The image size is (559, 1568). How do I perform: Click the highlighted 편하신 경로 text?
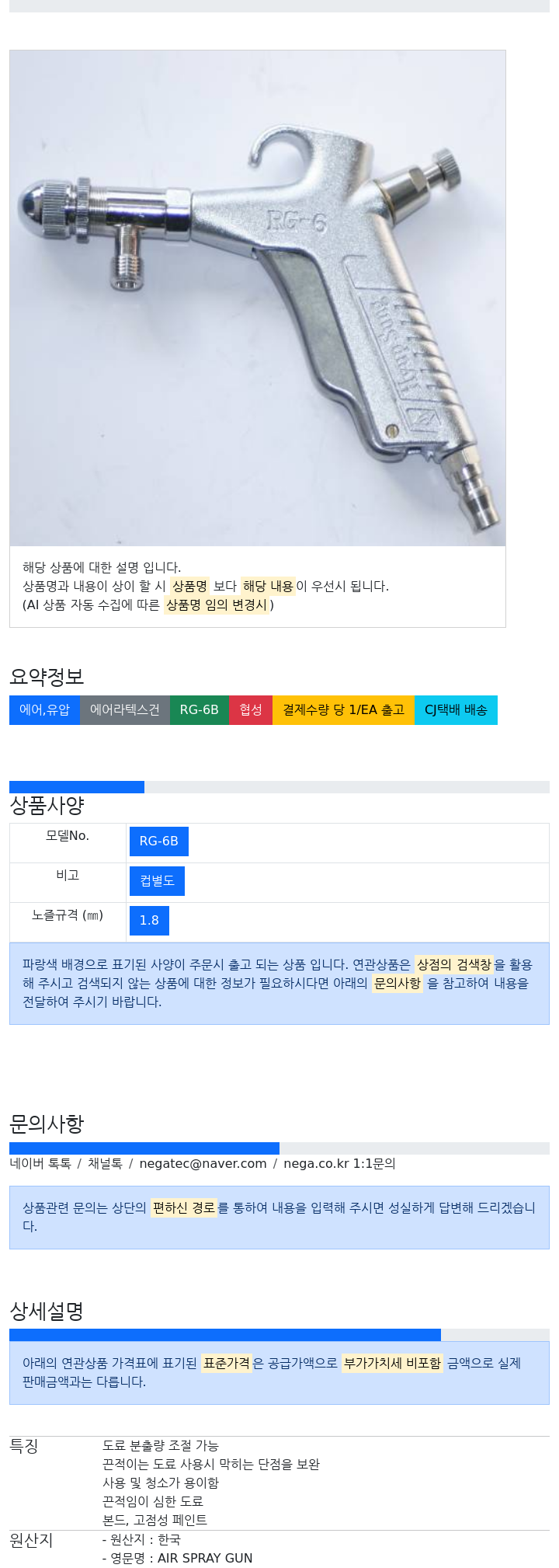pyautogui.click(x=184, y=1208)
